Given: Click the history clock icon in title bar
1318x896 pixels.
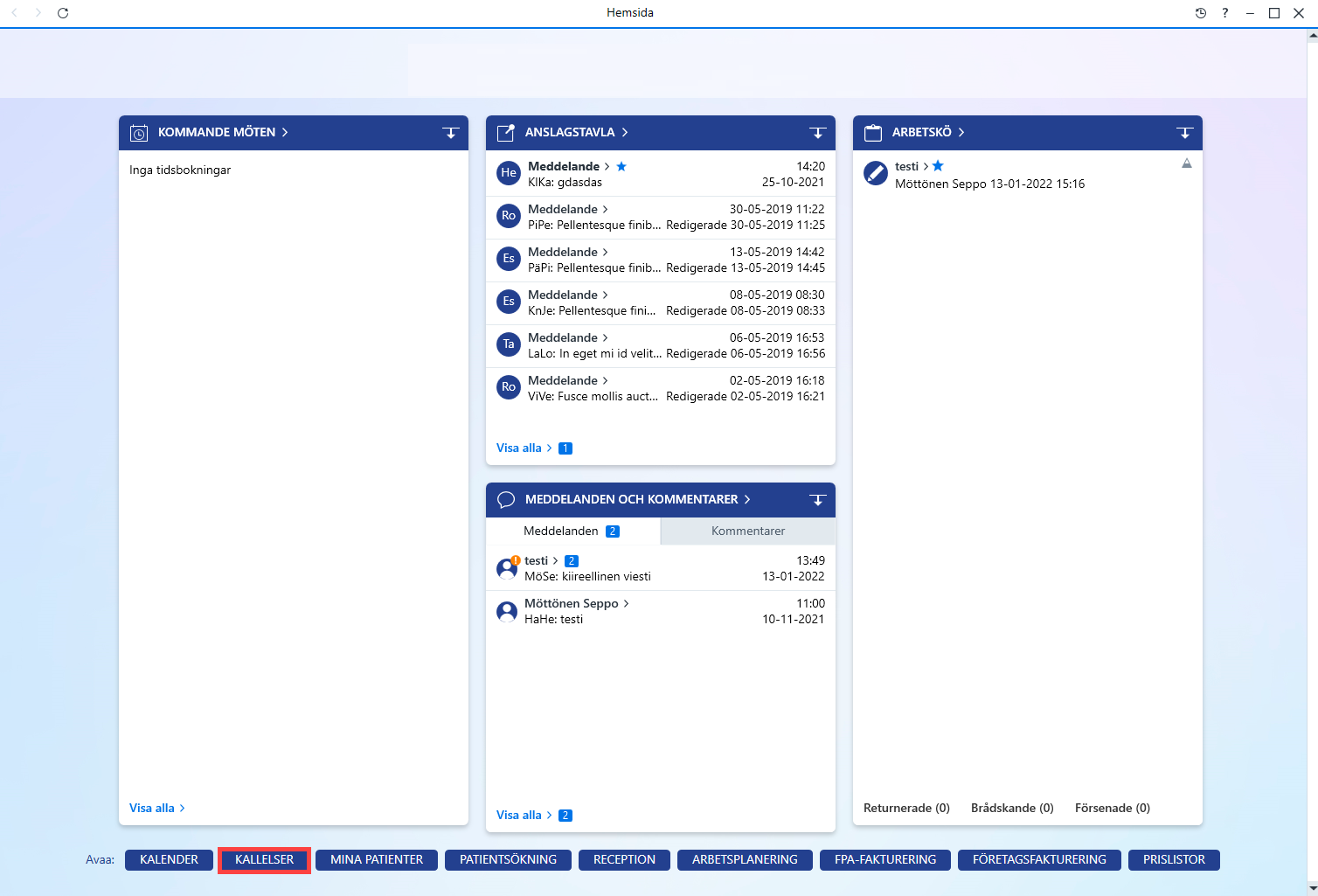Looking at the screenshot, I should [x=1201, y=13].
